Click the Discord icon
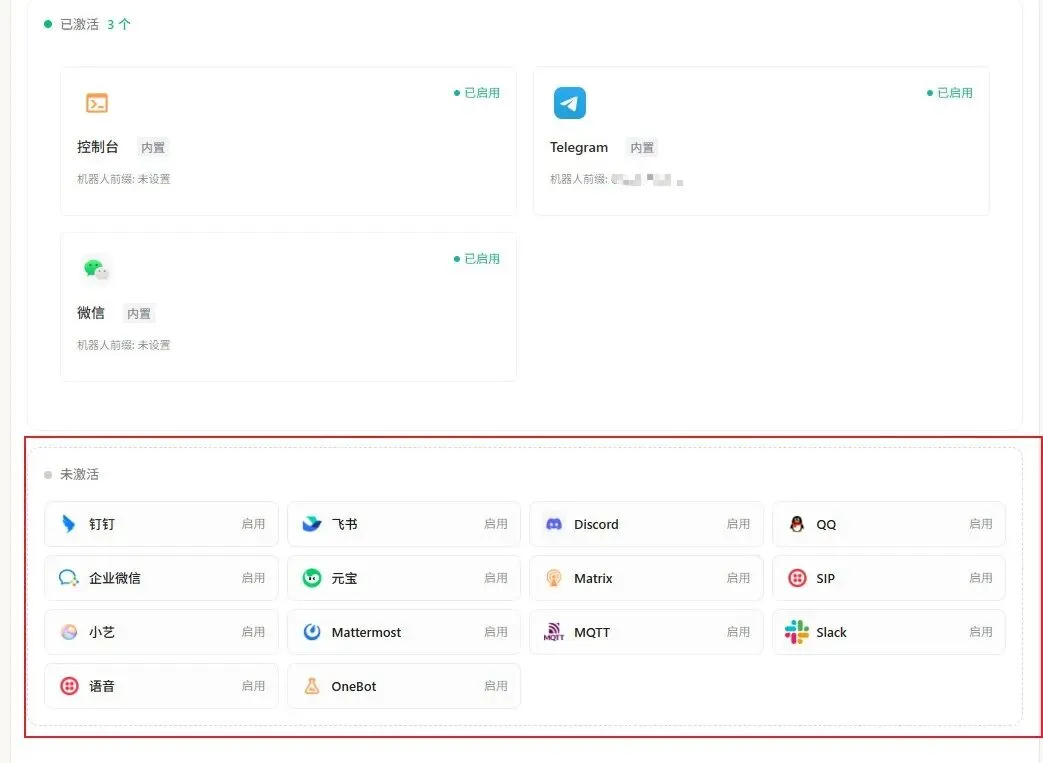 click(554, 524)
